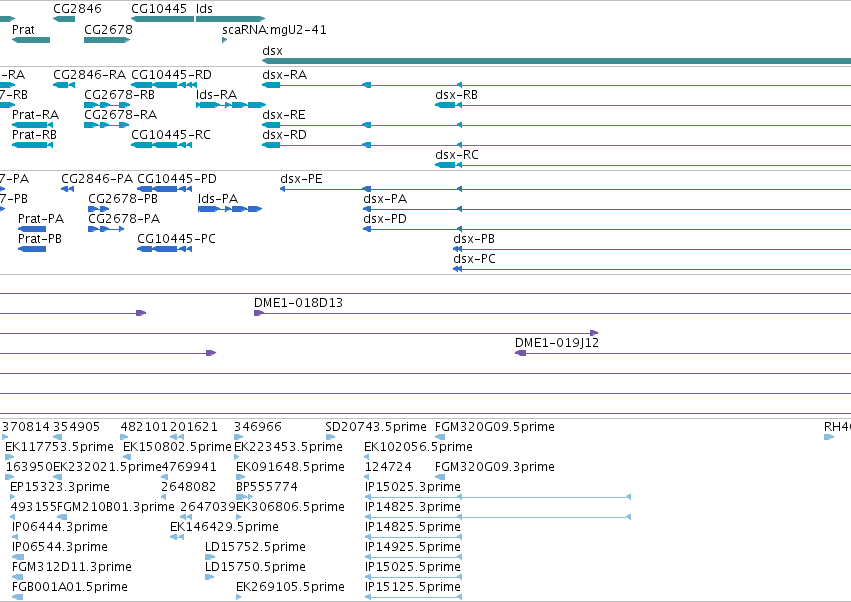Select the CG10445-PC protein label

[176, 239]
